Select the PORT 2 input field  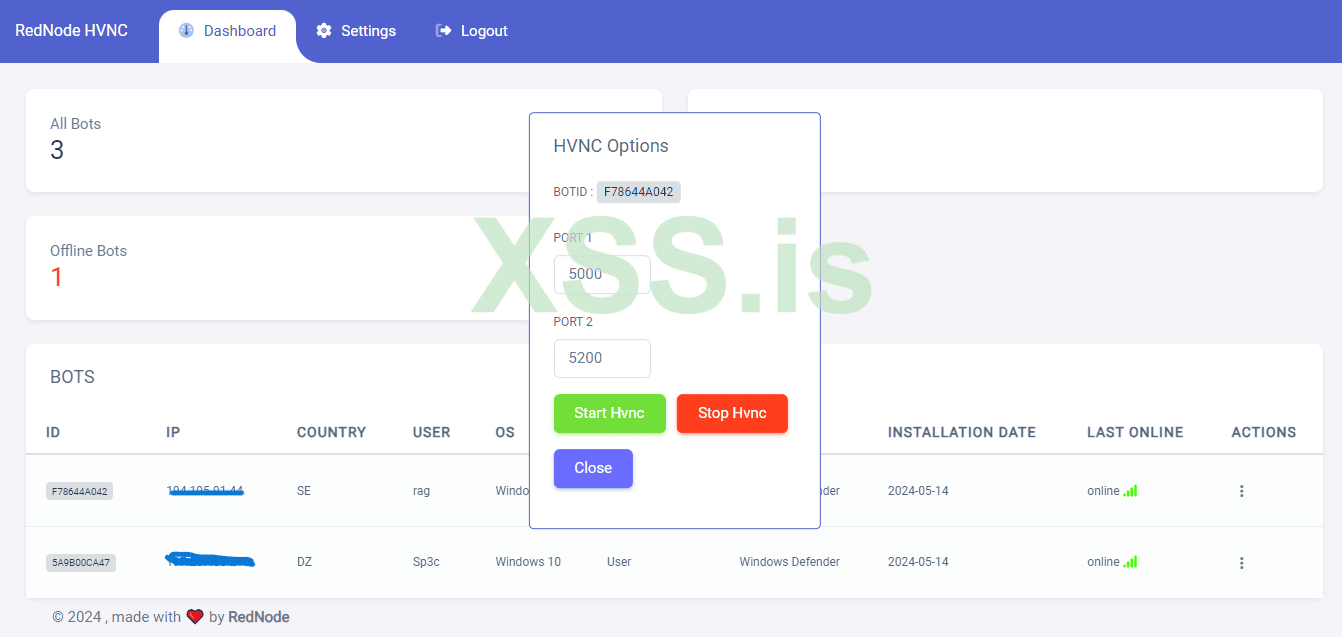click(602, 358)
